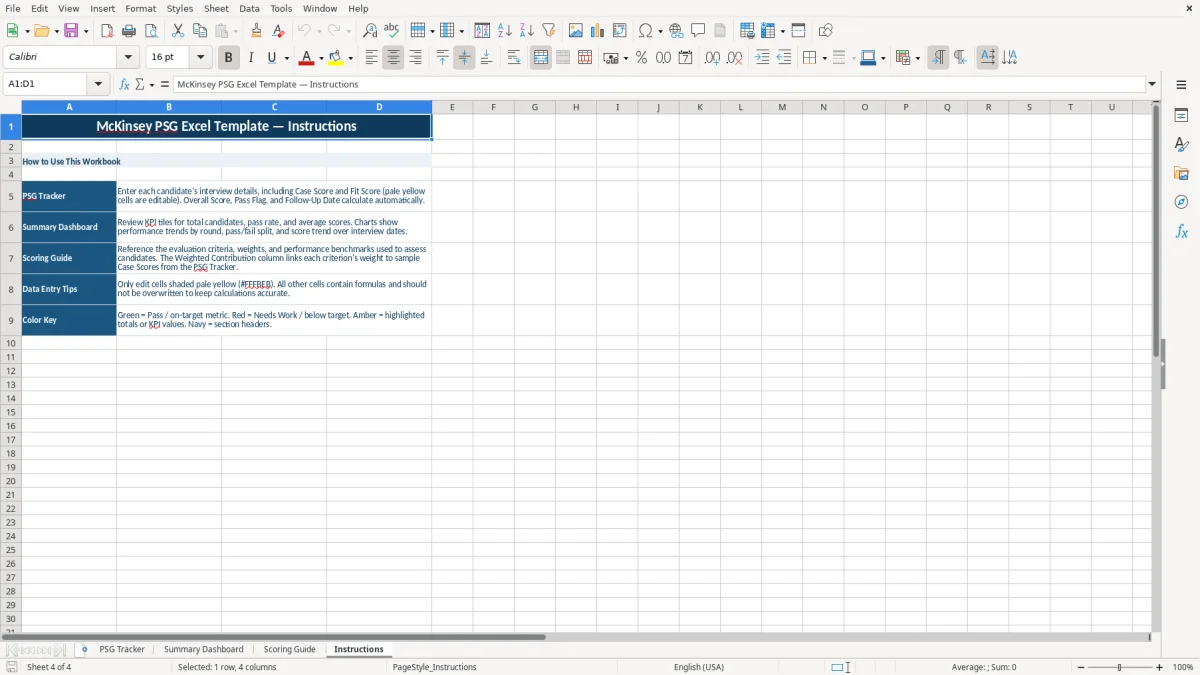Apply yellow Background Color swatch
The width and height of the screenshot is (1200, 675).
click(x=336, y=58)
